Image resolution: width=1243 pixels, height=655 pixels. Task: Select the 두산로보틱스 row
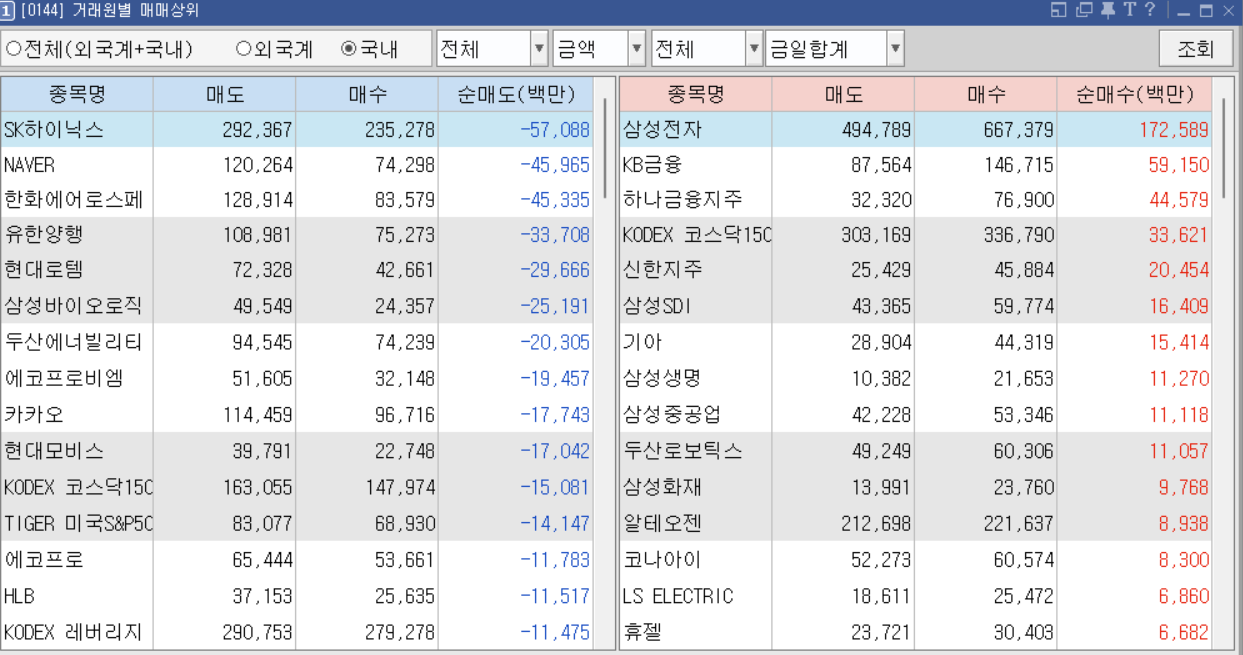pyautogui.click(x=915, y=451)
